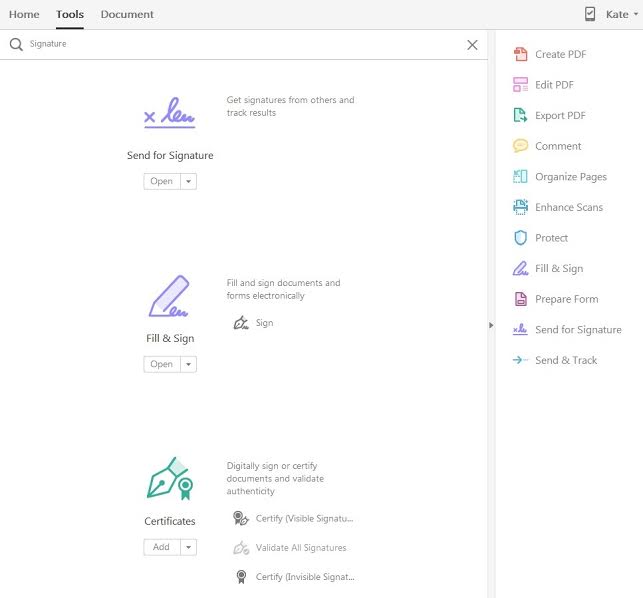The height and width of the screenshot is (598, 643).
Task: Click the Prepare Form label
Action: pos(566,299)
